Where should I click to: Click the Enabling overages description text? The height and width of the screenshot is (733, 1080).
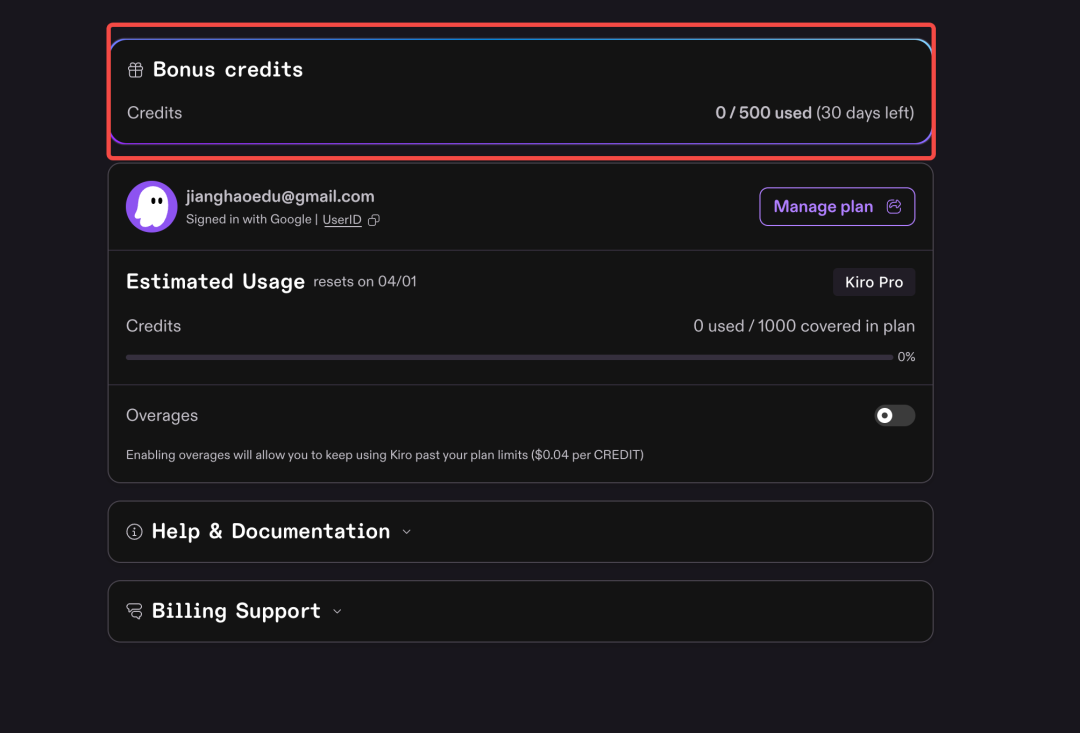(385, 455)
